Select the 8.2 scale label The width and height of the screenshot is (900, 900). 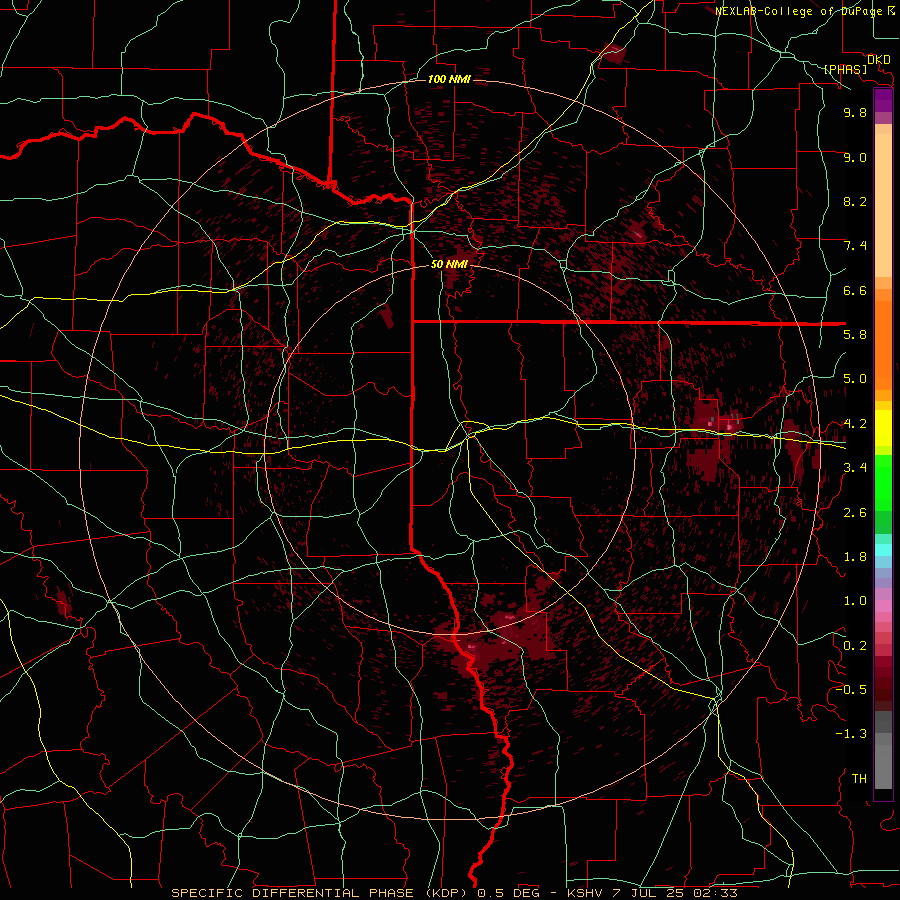click(x=855, y=201)
